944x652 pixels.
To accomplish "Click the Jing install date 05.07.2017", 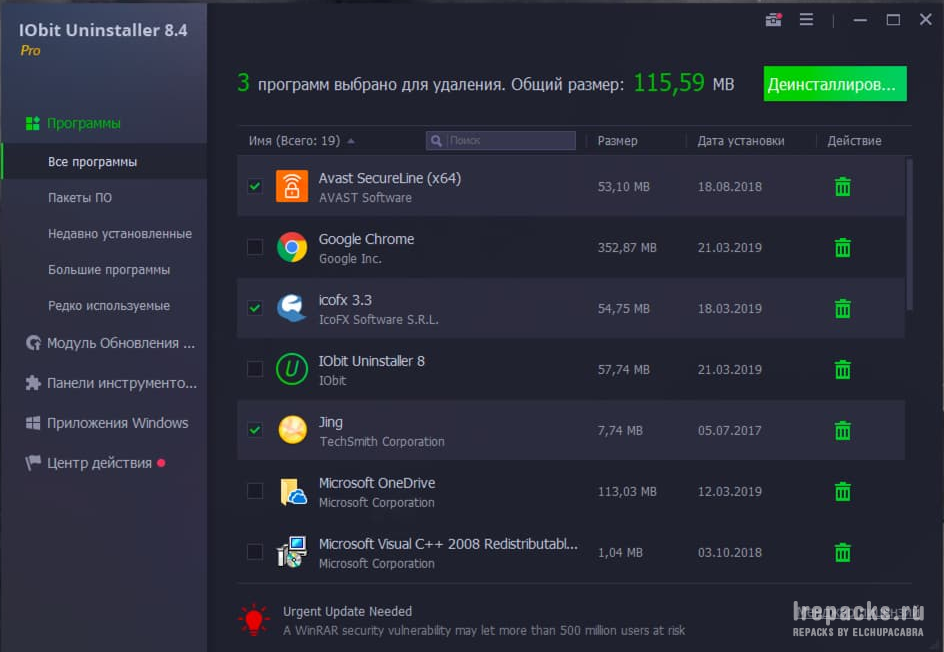I will 730,430.
